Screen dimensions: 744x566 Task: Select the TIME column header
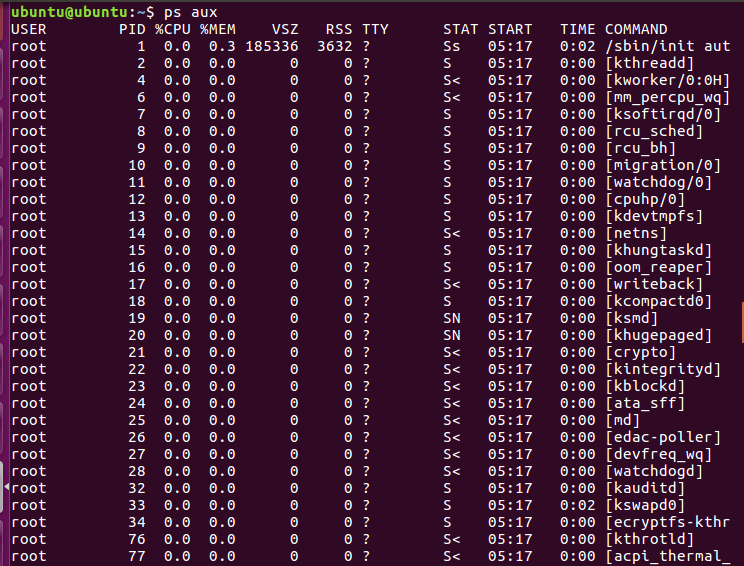577,29
